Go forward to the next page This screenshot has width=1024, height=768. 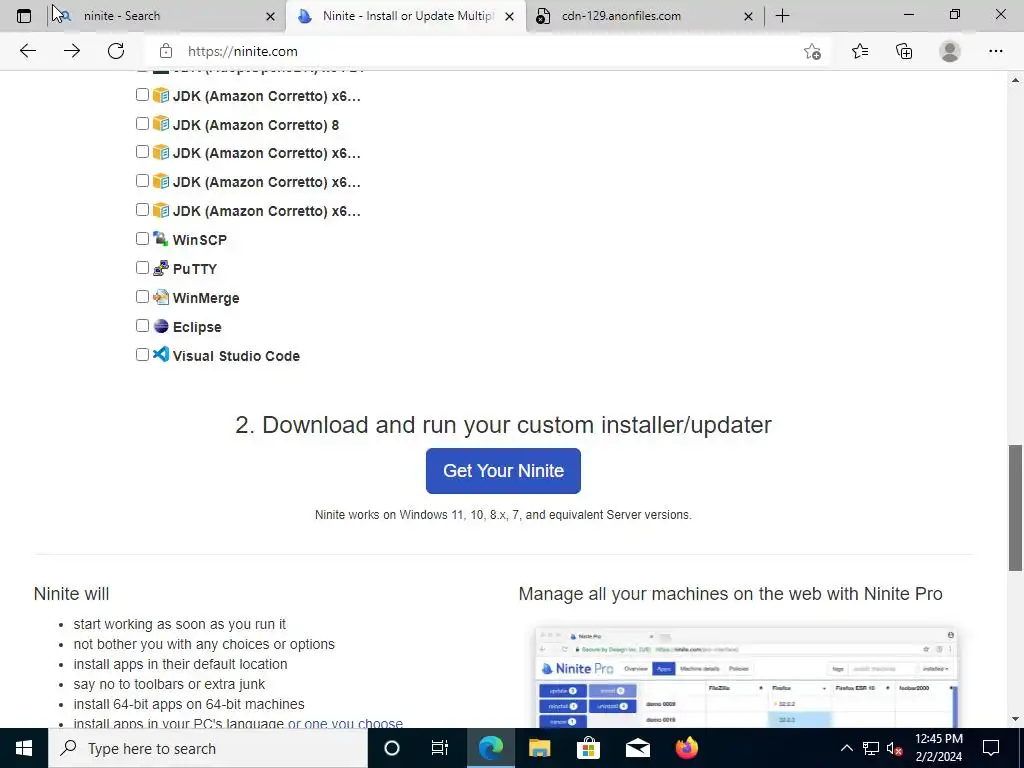72,51
